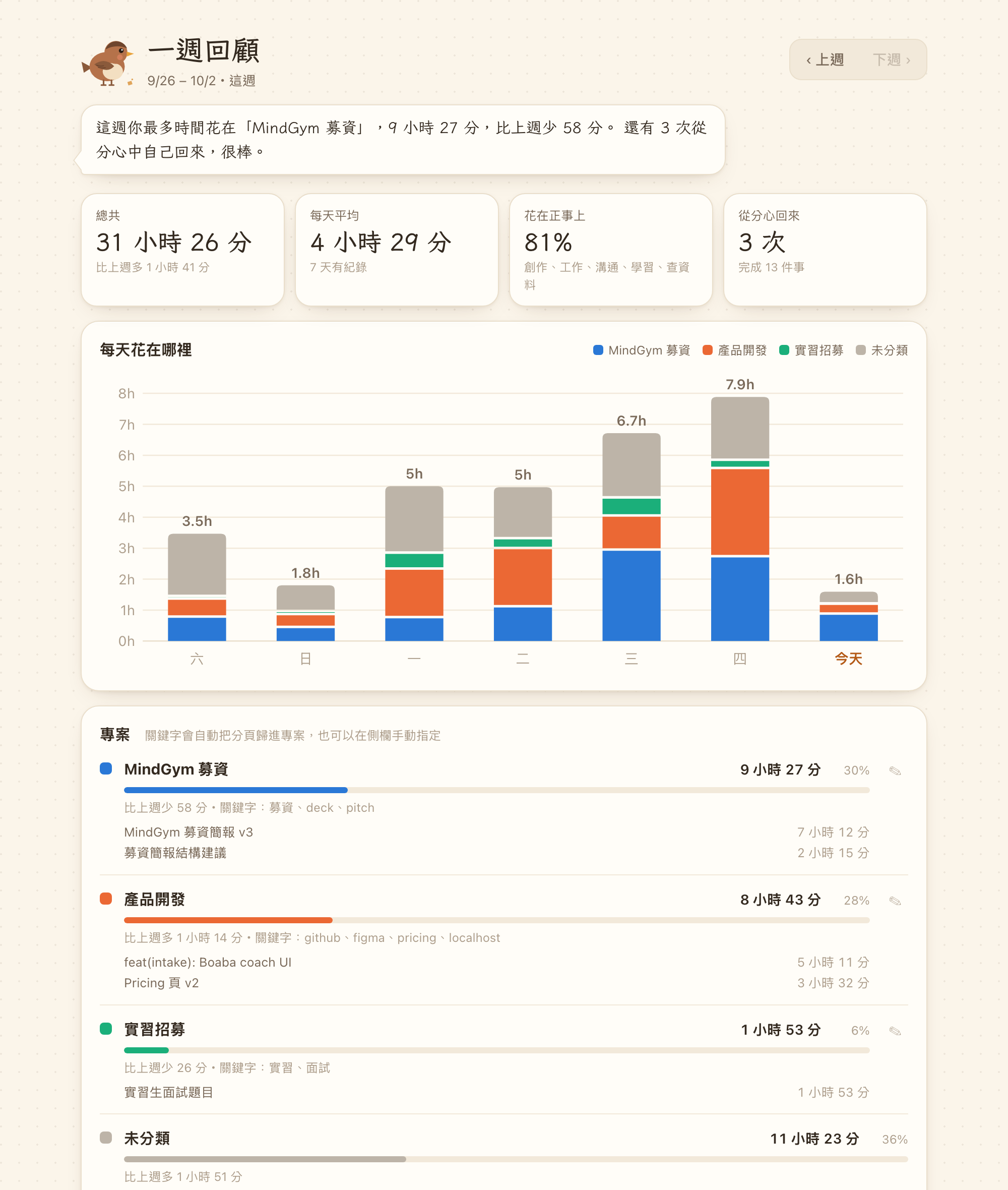Click the 9 小時 27 分 project total
Image resolution: width=1008 pixels, height=1190 pixels.
[780, 770]
